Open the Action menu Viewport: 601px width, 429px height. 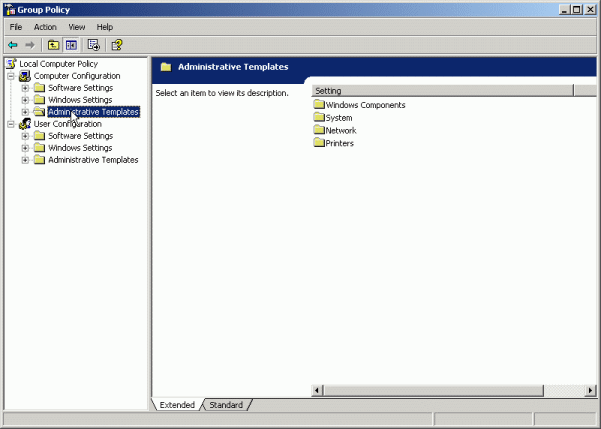[45, 27]
